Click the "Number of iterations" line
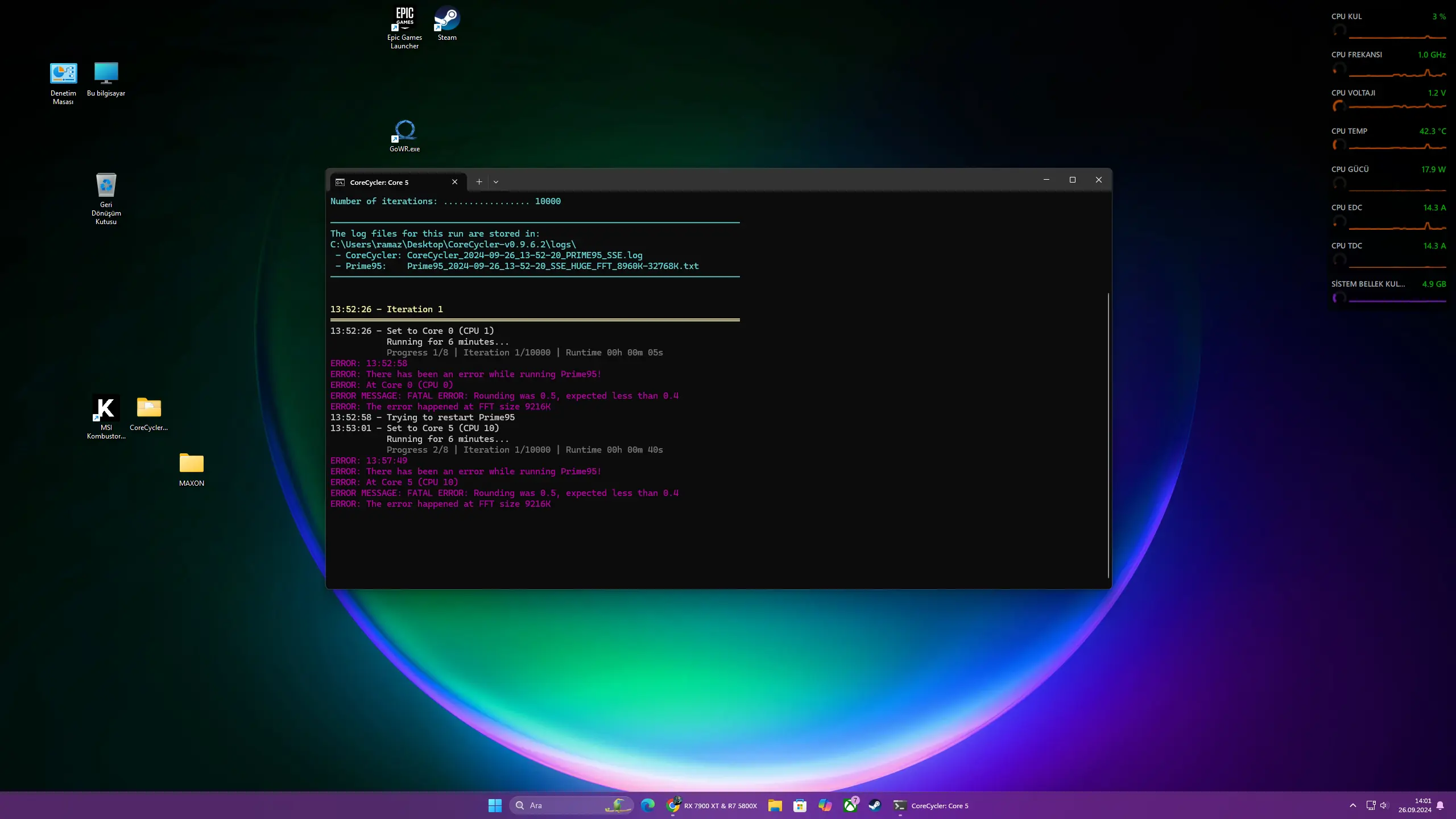This screenshot has width=1456, height=819. pos(445,201)
